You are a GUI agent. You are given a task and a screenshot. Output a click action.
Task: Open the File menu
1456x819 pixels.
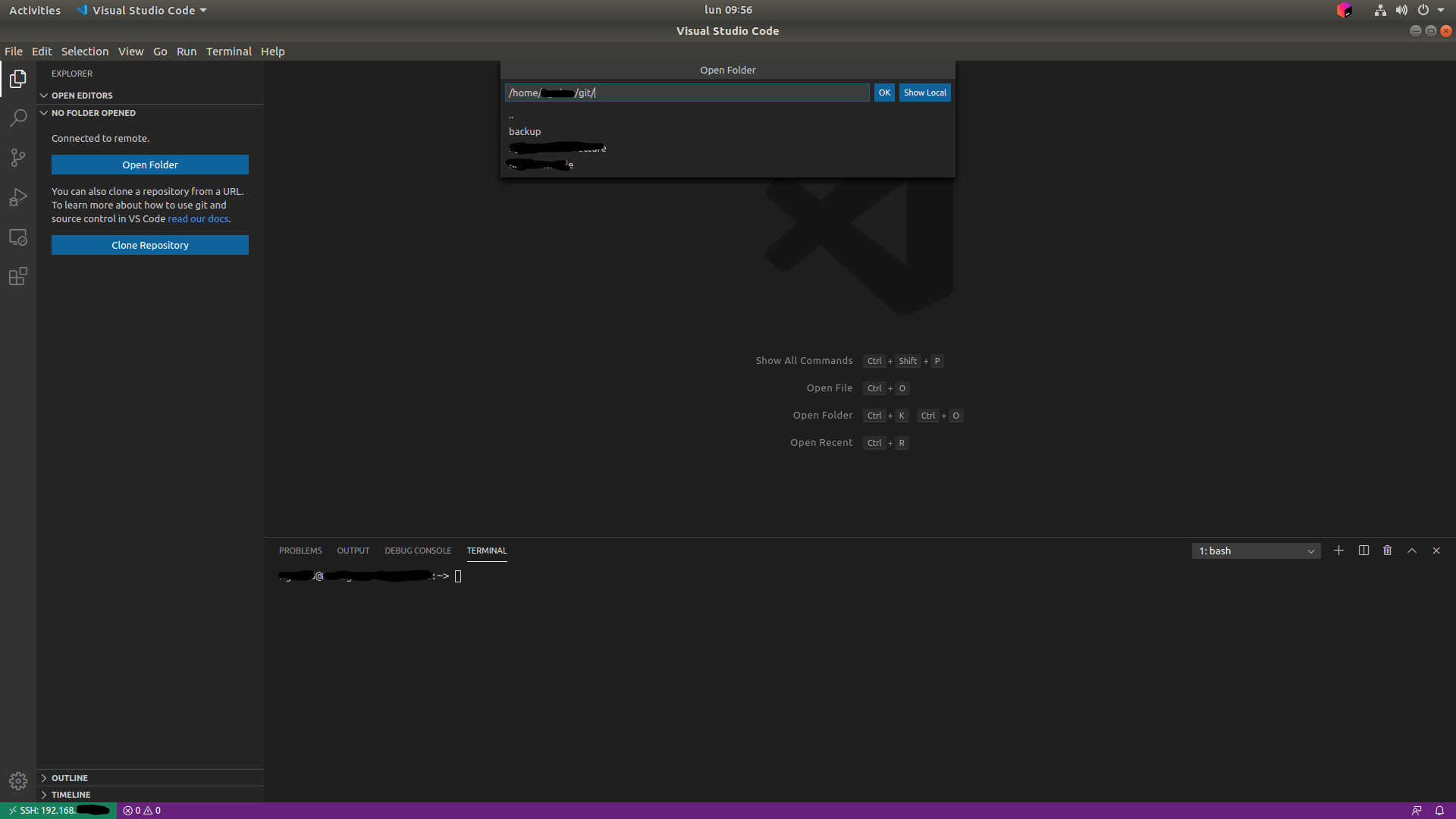click(14, 52)
